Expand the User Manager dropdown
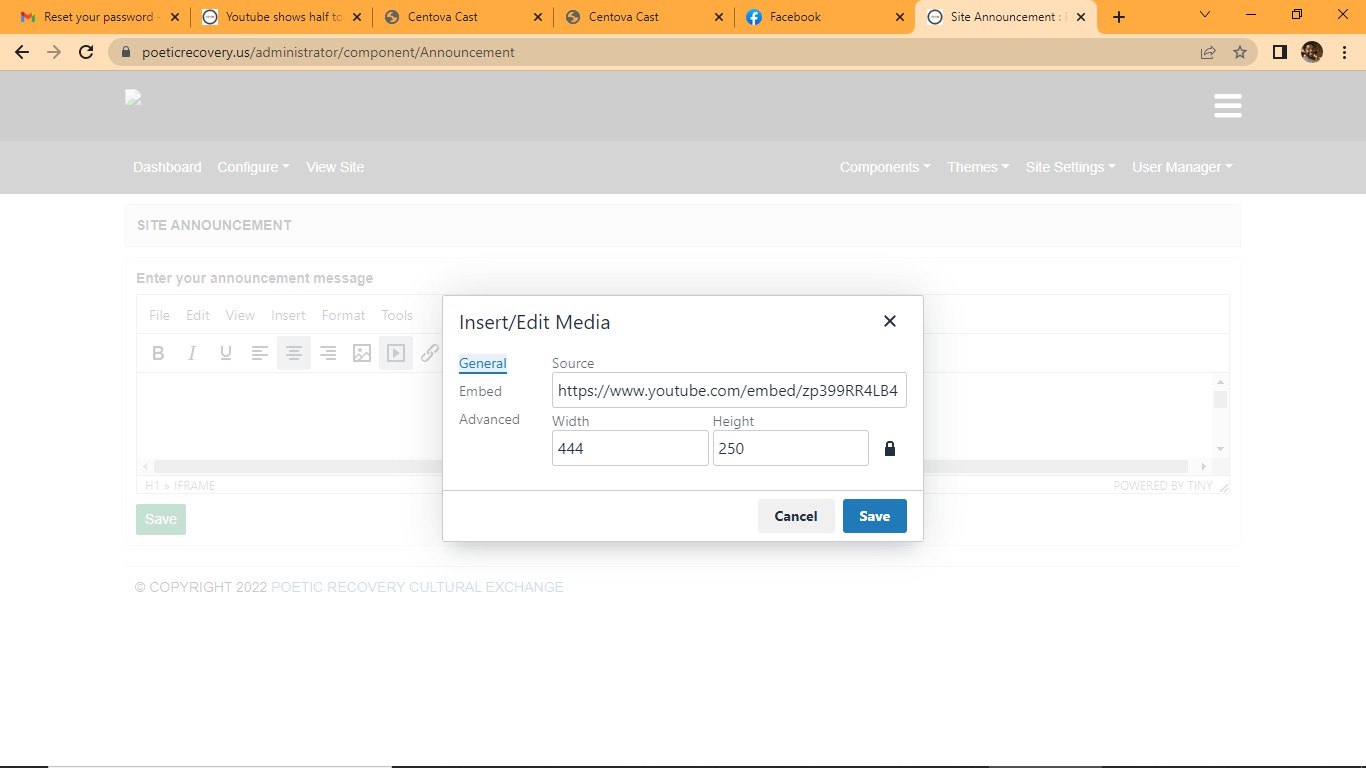1366x768 pixels. click(1181, 167)
